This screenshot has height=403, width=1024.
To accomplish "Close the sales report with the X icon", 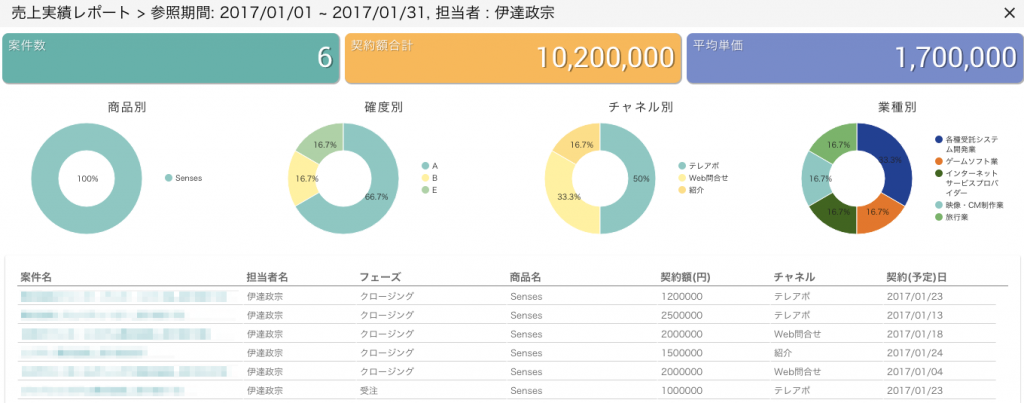I will [1007, 13].
